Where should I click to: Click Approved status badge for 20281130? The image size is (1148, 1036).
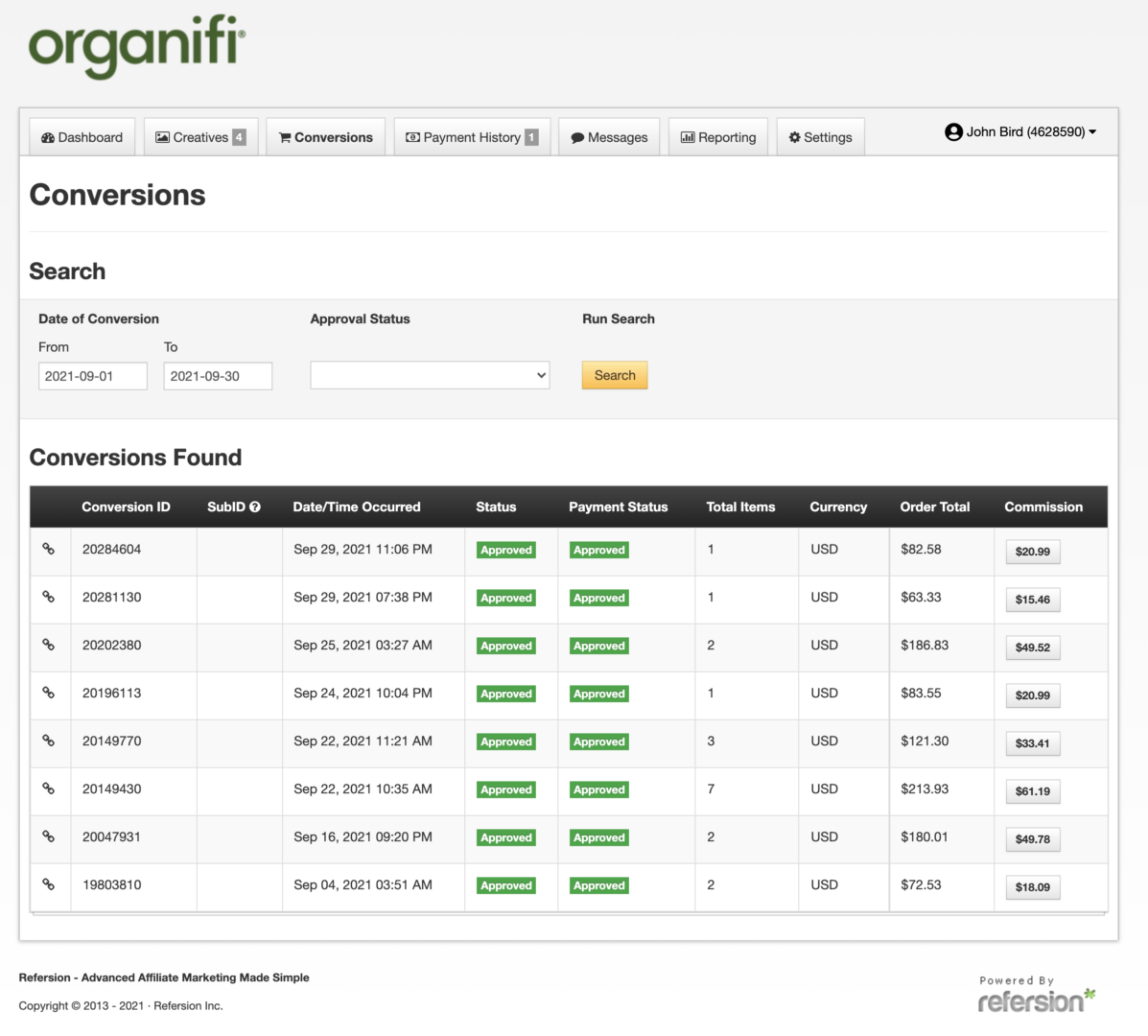[x=506, y=599]
